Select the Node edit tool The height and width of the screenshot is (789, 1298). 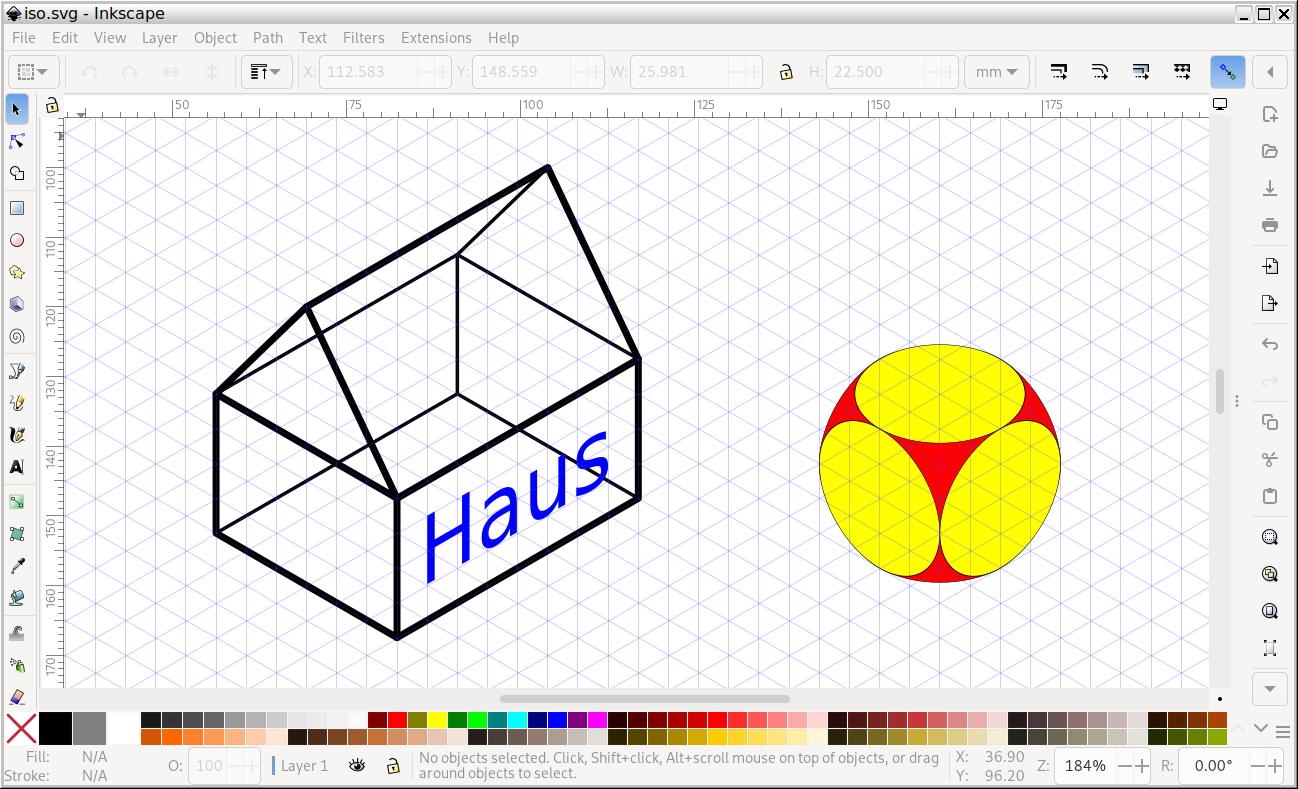(x=16, y=141)
